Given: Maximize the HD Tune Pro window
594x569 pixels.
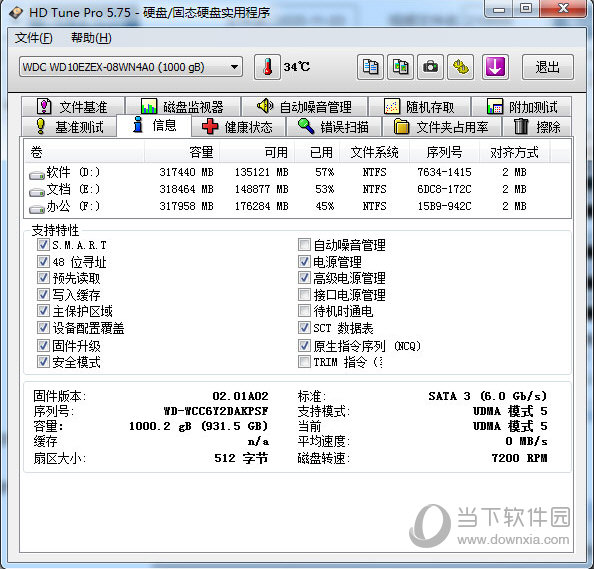Looking at the screenshot, I should [x=526, y=9].
